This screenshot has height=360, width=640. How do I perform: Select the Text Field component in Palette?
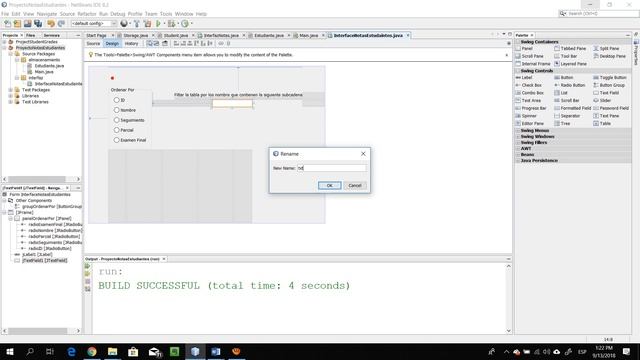(606, 93)
